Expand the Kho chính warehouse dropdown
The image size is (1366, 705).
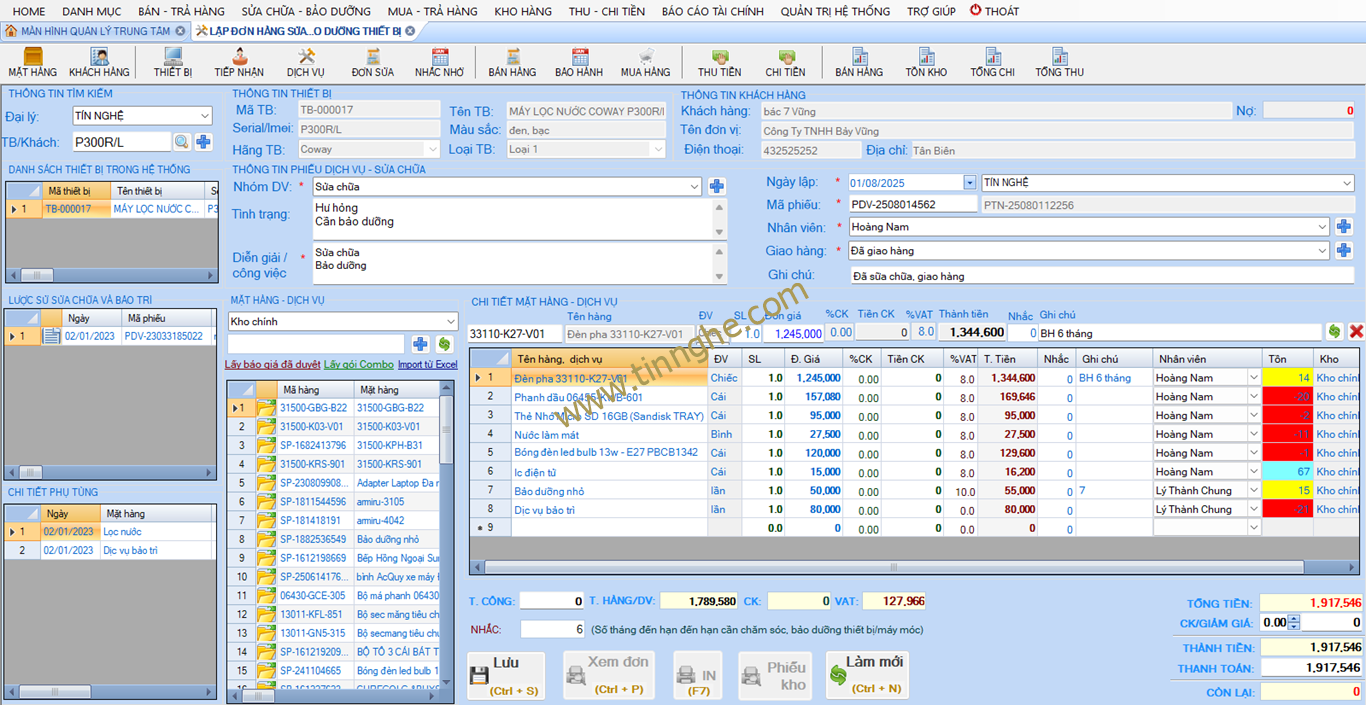click(450, 322)
